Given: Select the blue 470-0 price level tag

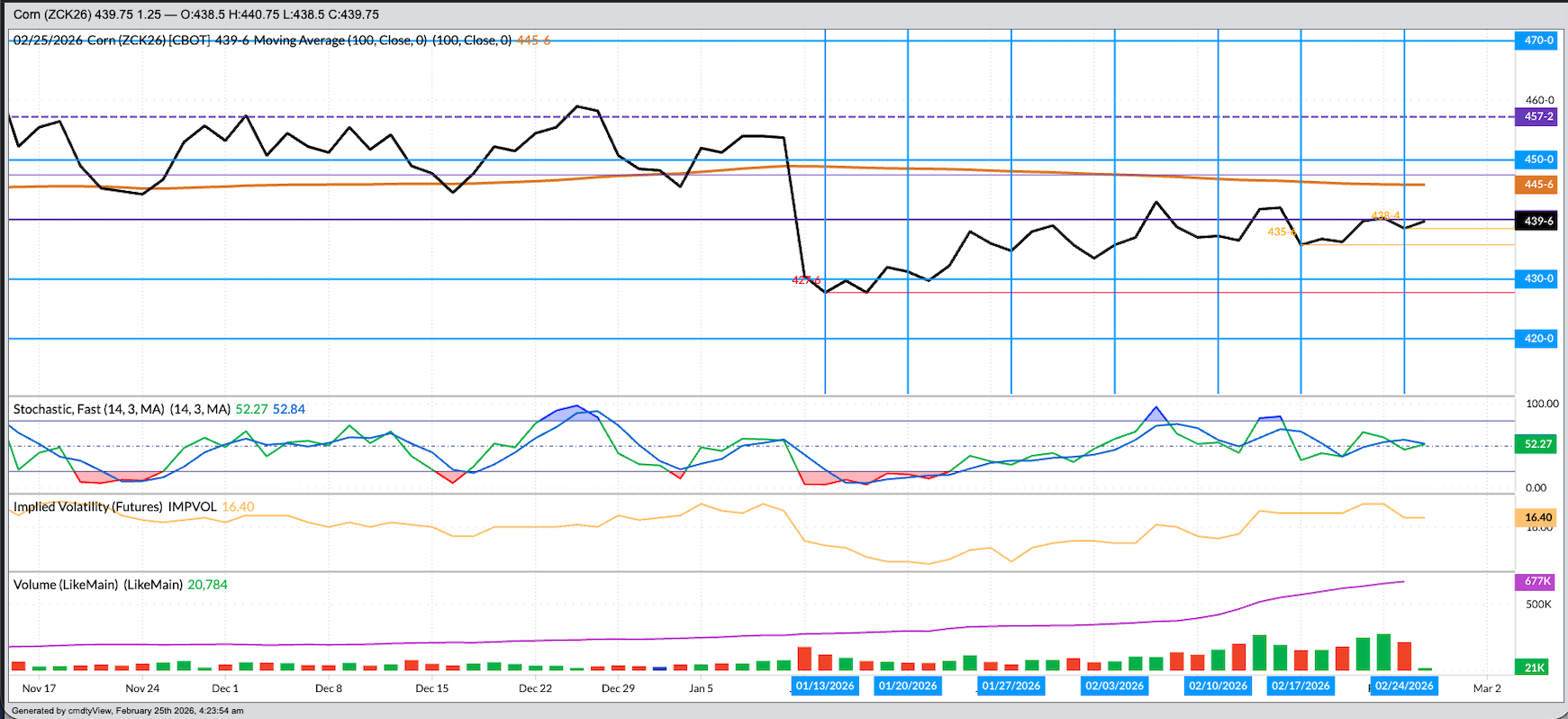Looking at the screenshot, I should 1536,41.
